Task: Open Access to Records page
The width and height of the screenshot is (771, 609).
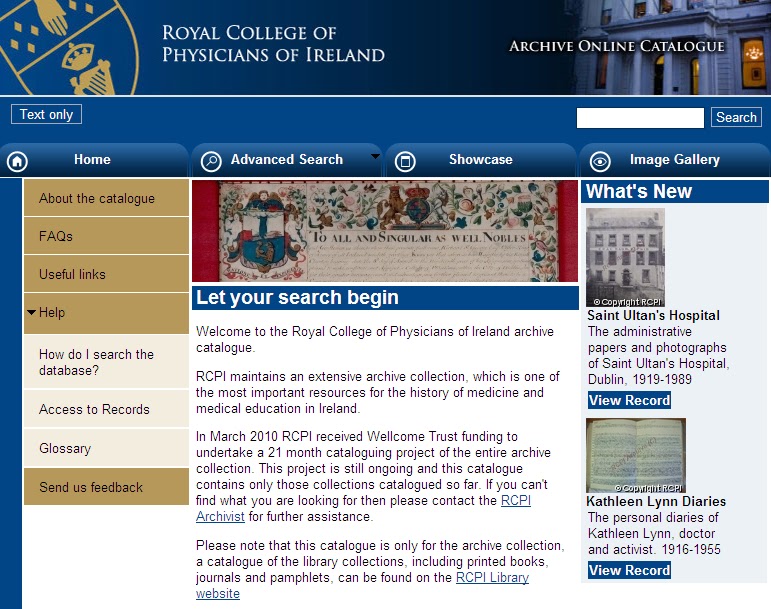Action: click(106, 409)
